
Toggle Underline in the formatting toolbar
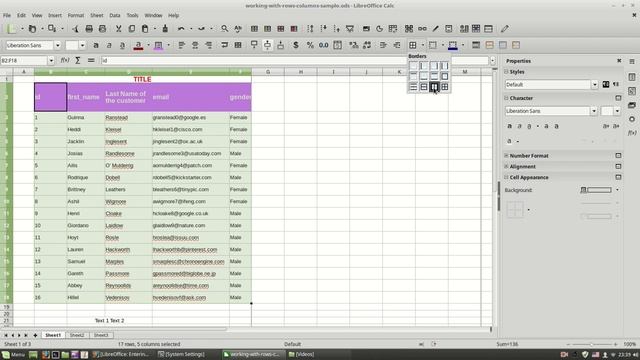(x=122, y=45)
